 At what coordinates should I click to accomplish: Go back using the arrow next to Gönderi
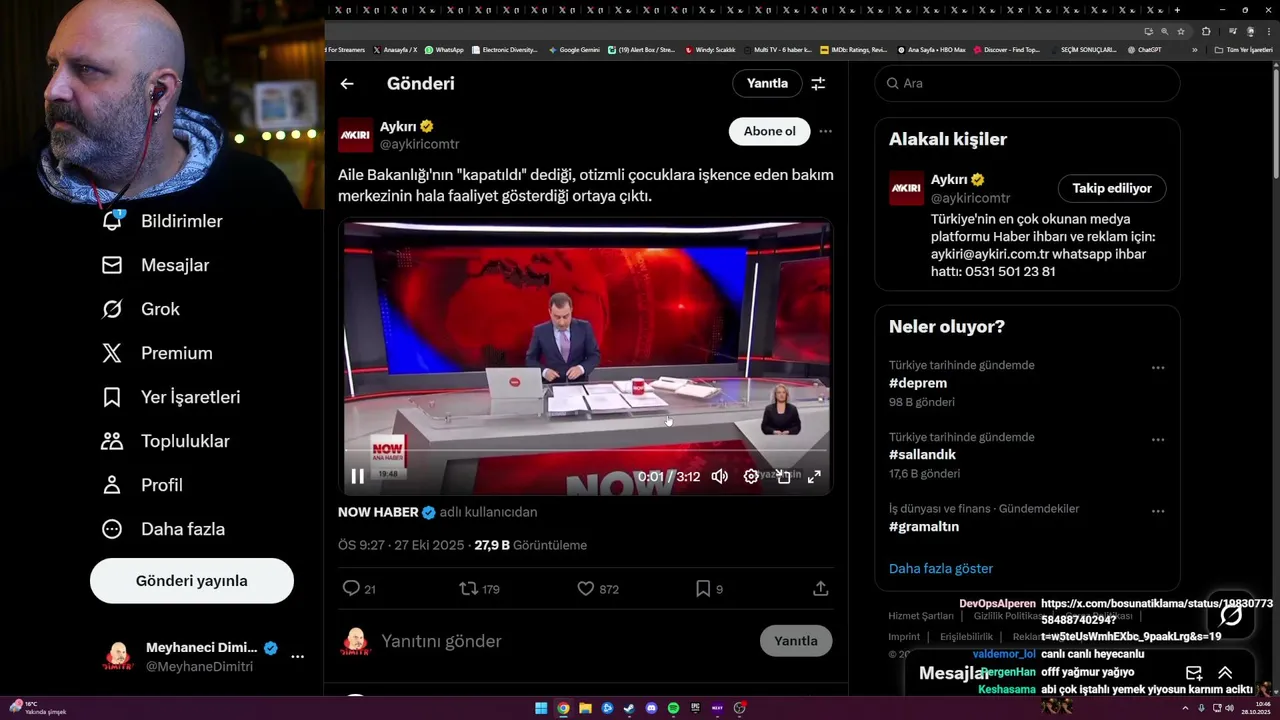click(347, 84)
